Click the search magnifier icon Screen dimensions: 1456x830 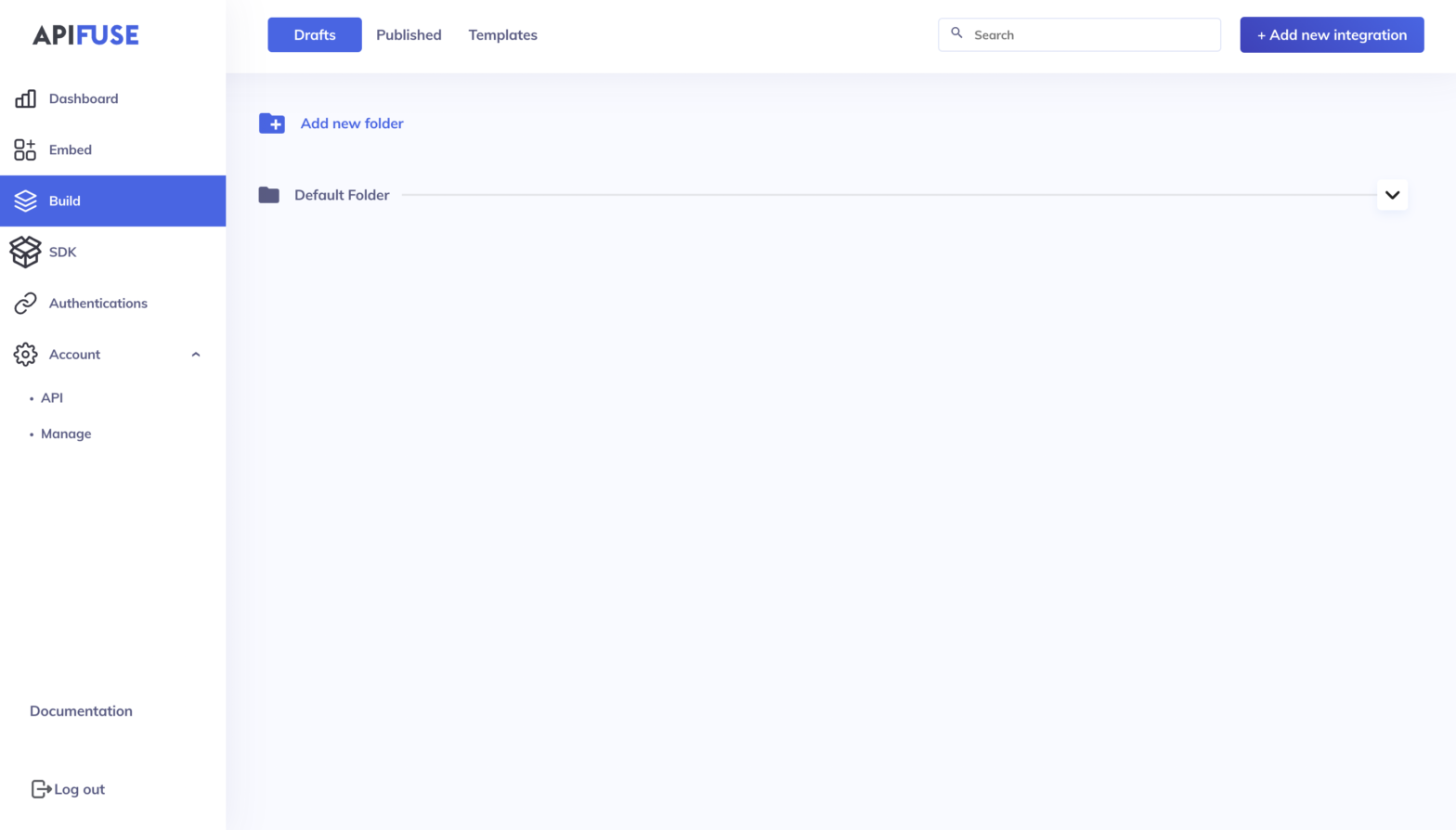[x=956, y=33]
